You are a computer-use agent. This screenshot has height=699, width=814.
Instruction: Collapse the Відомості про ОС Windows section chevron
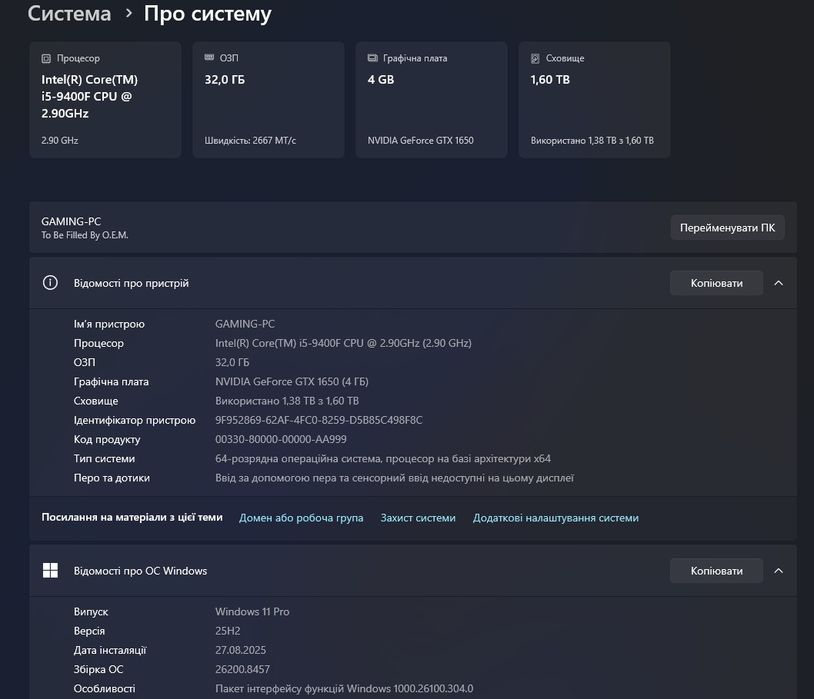(x=779, y=571)
